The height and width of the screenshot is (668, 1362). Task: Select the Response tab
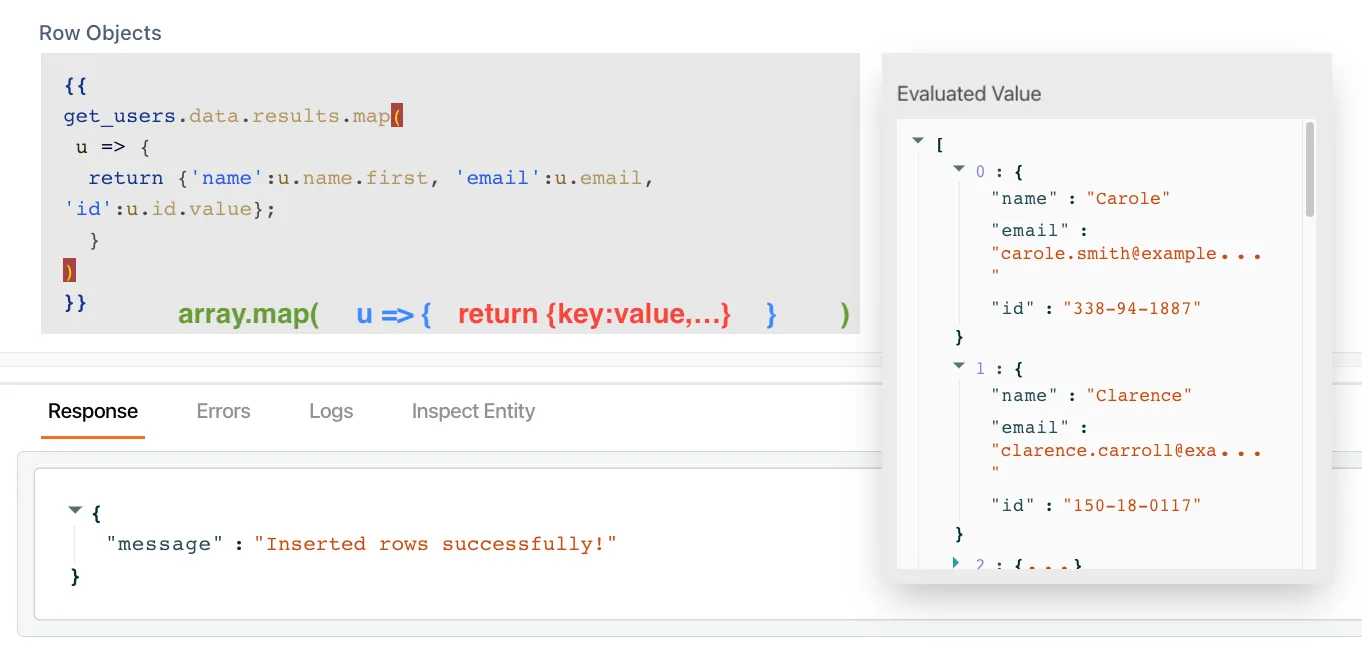coord(93,411)
